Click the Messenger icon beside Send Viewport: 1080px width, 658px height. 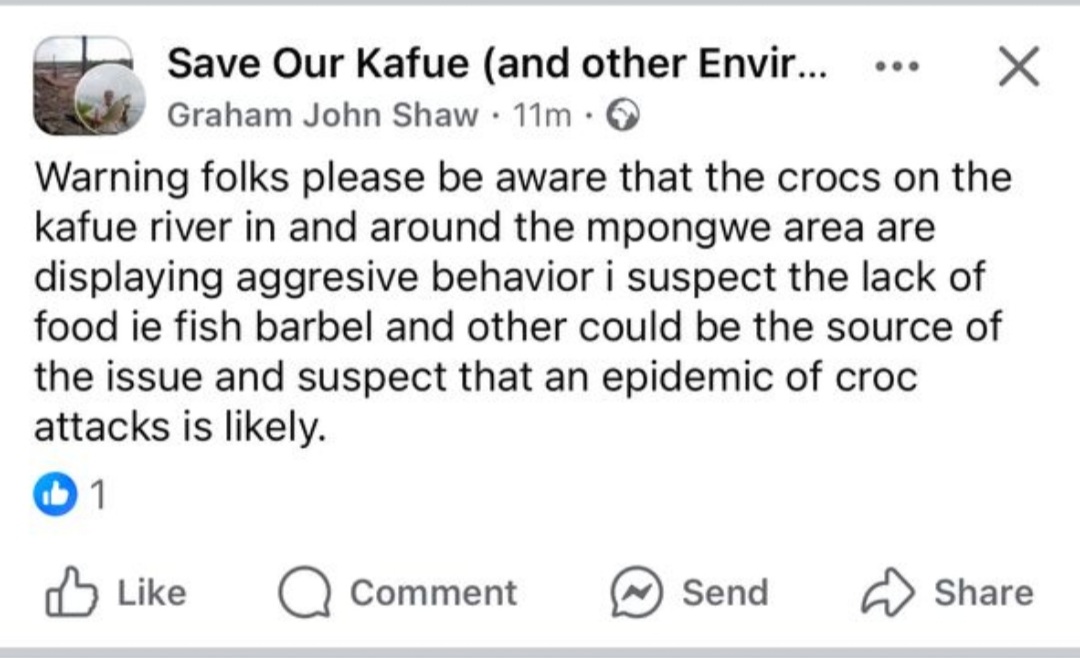[x=637, y=594]
